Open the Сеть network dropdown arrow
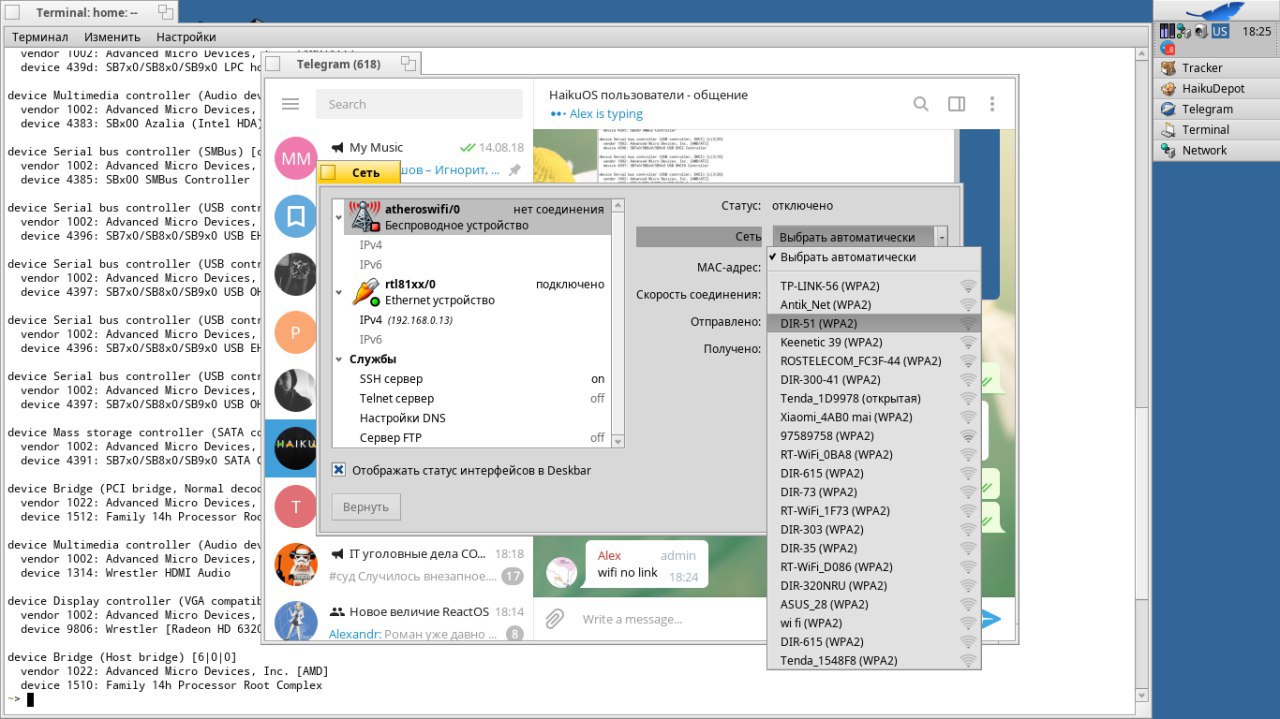The height and width of the screenshot is (719, 1280). 942,237
